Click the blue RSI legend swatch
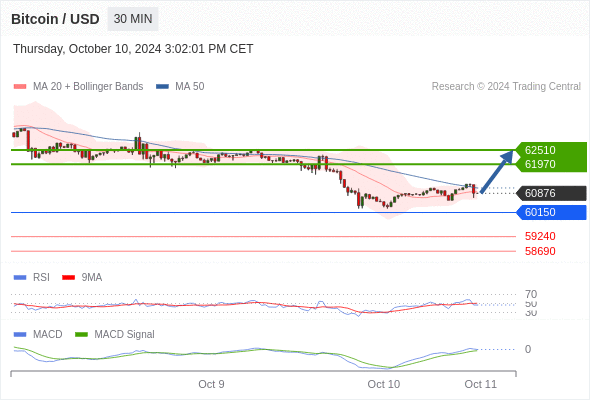Screen dimensions: 590x400 pyautogui.click(x=20, y=278)
